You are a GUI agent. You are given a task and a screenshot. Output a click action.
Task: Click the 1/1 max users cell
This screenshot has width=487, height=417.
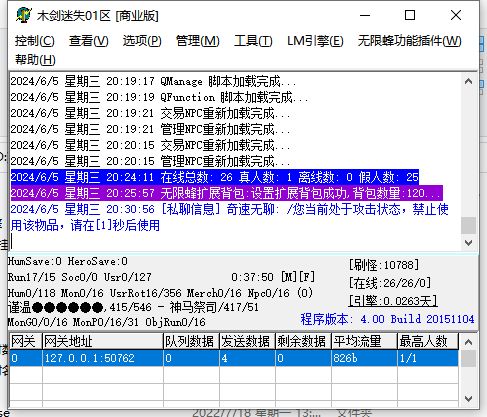click(x=428, y=358)
